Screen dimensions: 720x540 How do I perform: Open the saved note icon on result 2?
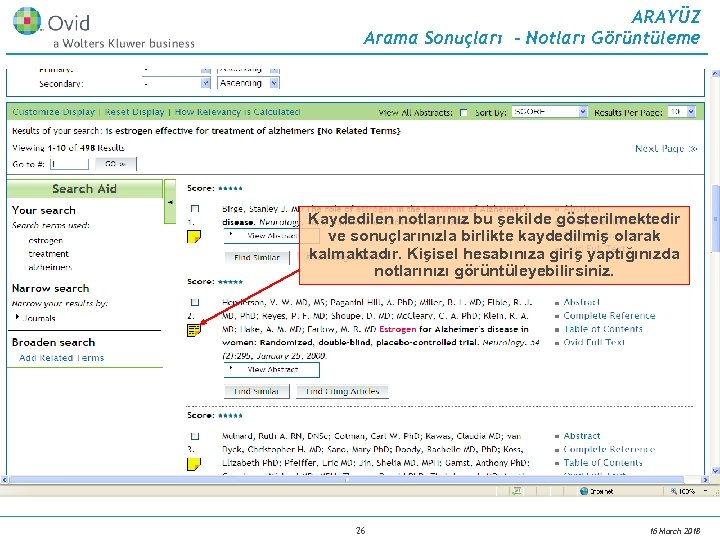[194, 330]
